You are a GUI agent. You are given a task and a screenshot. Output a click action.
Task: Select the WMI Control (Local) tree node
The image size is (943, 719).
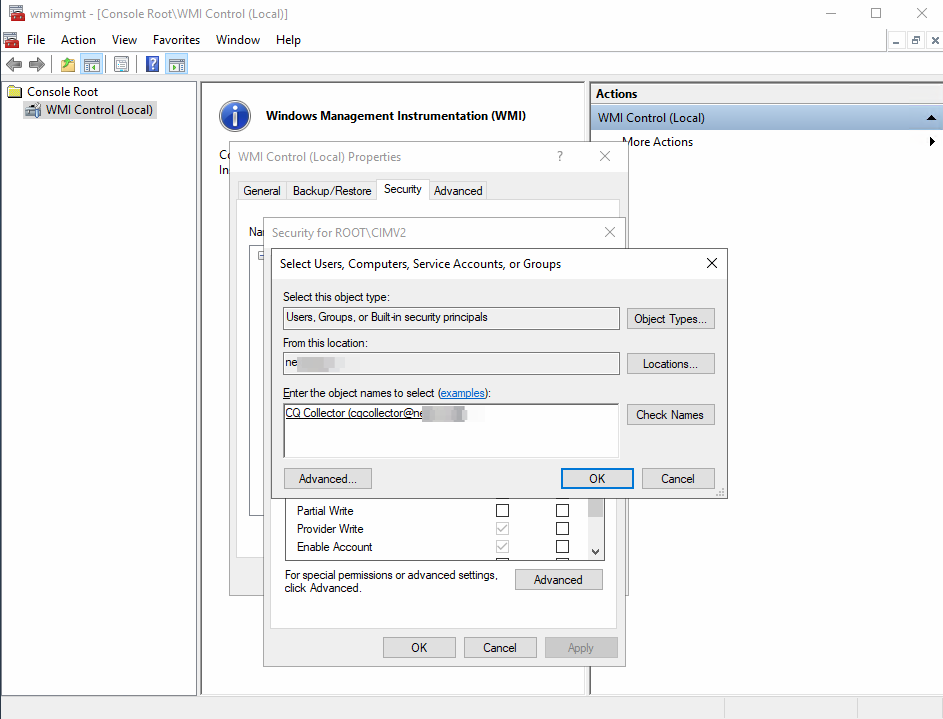99,110
